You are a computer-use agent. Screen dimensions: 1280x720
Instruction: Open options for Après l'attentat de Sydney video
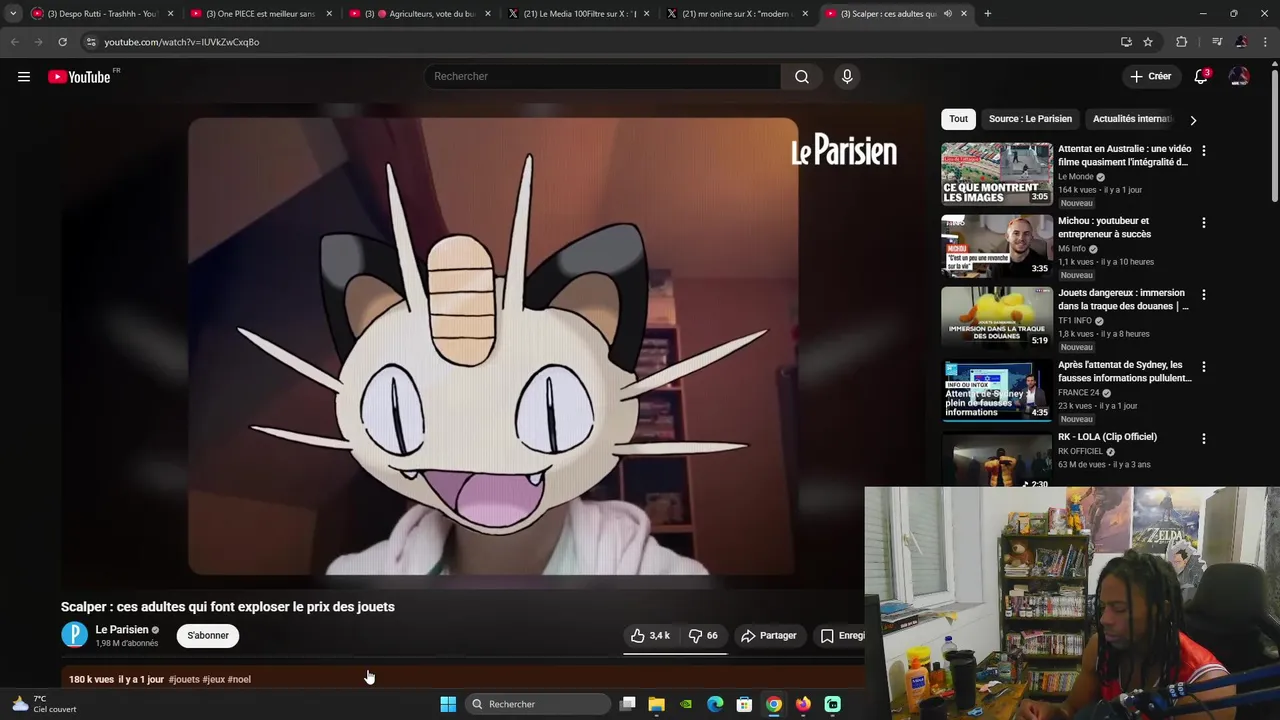1204,367
